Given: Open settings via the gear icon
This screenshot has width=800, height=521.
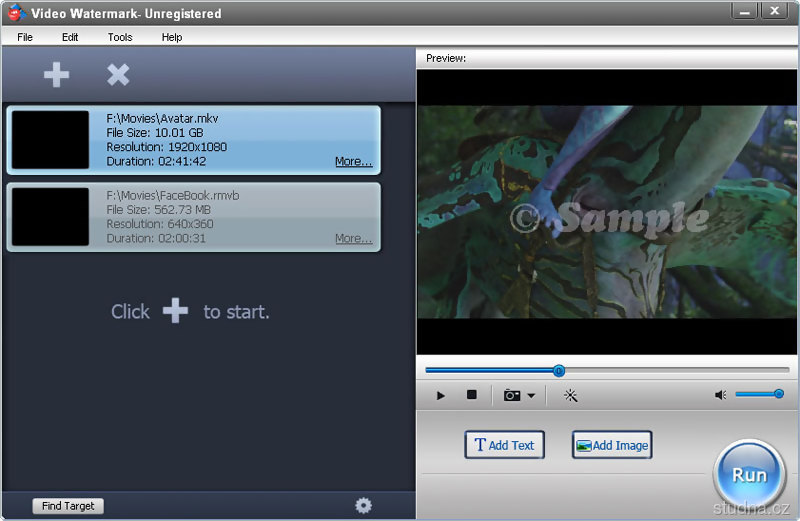Looking at the screenshot, I should tap(363, 505).
